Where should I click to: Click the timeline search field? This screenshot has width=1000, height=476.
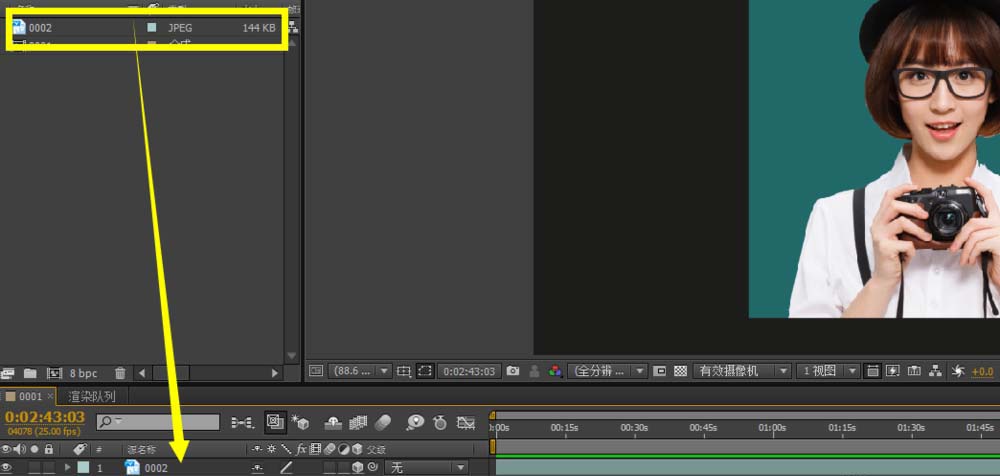(158, 422)
